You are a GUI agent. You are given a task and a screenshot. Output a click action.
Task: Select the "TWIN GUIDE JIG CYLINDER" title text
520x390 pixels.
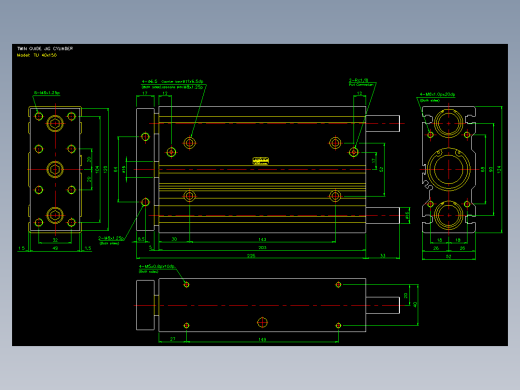coord(45,49)
